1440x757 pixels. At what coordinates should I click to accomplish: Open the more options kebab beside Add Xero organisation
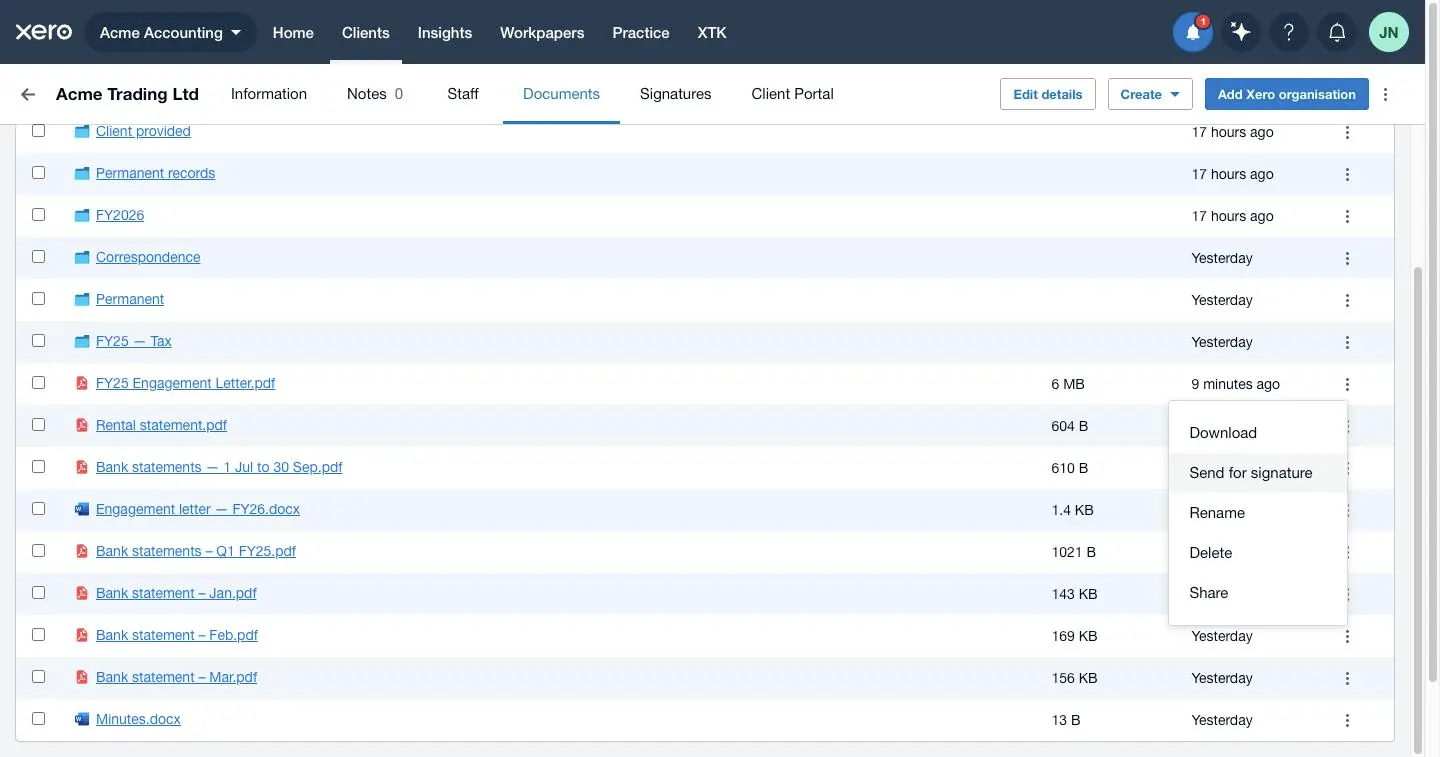click(x=1386, y=94)
